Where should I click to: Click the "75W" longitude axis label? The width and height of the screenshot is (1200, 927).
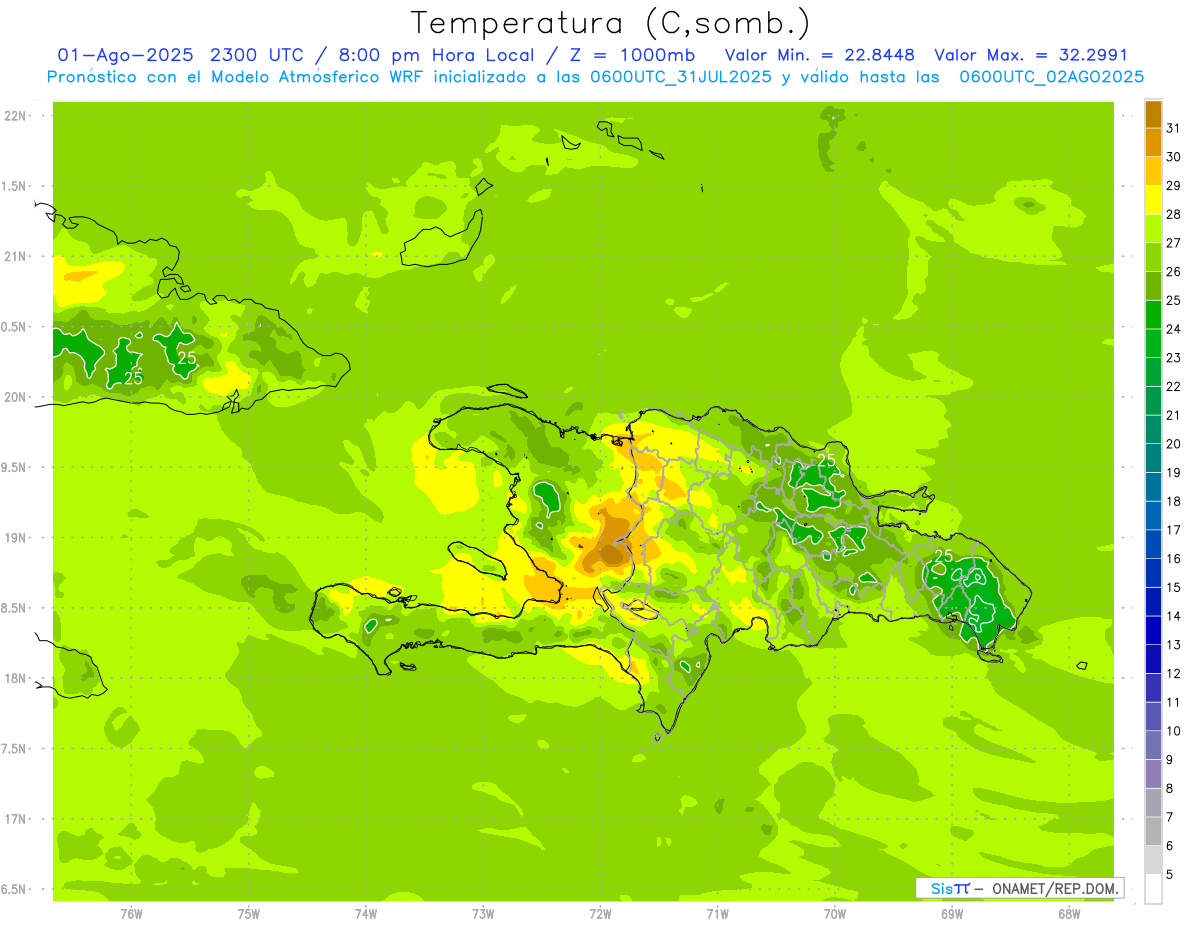click(248, 914)
